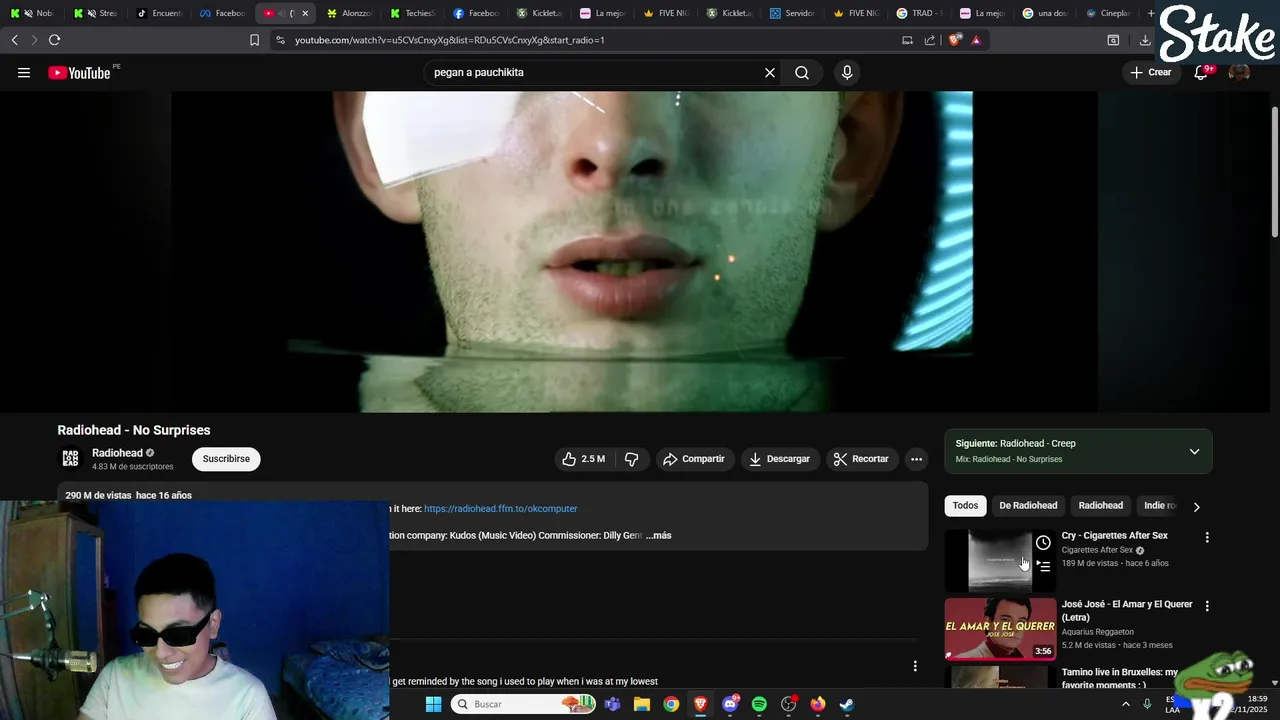The width and height of the screenshot is (1280, 720).
Task: Run the search with the magnifier button
Action: coord(802,72)
